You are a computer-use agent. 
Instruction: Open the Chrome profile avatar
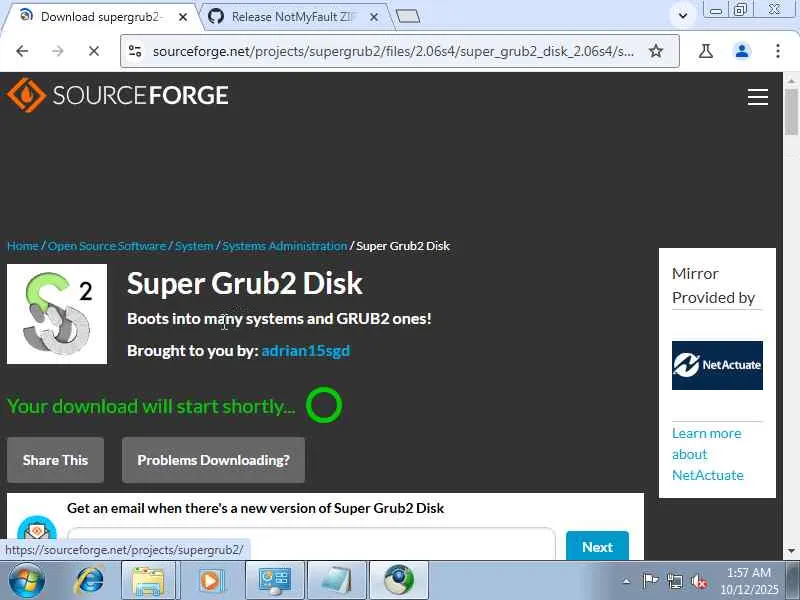tap(742, 51)
